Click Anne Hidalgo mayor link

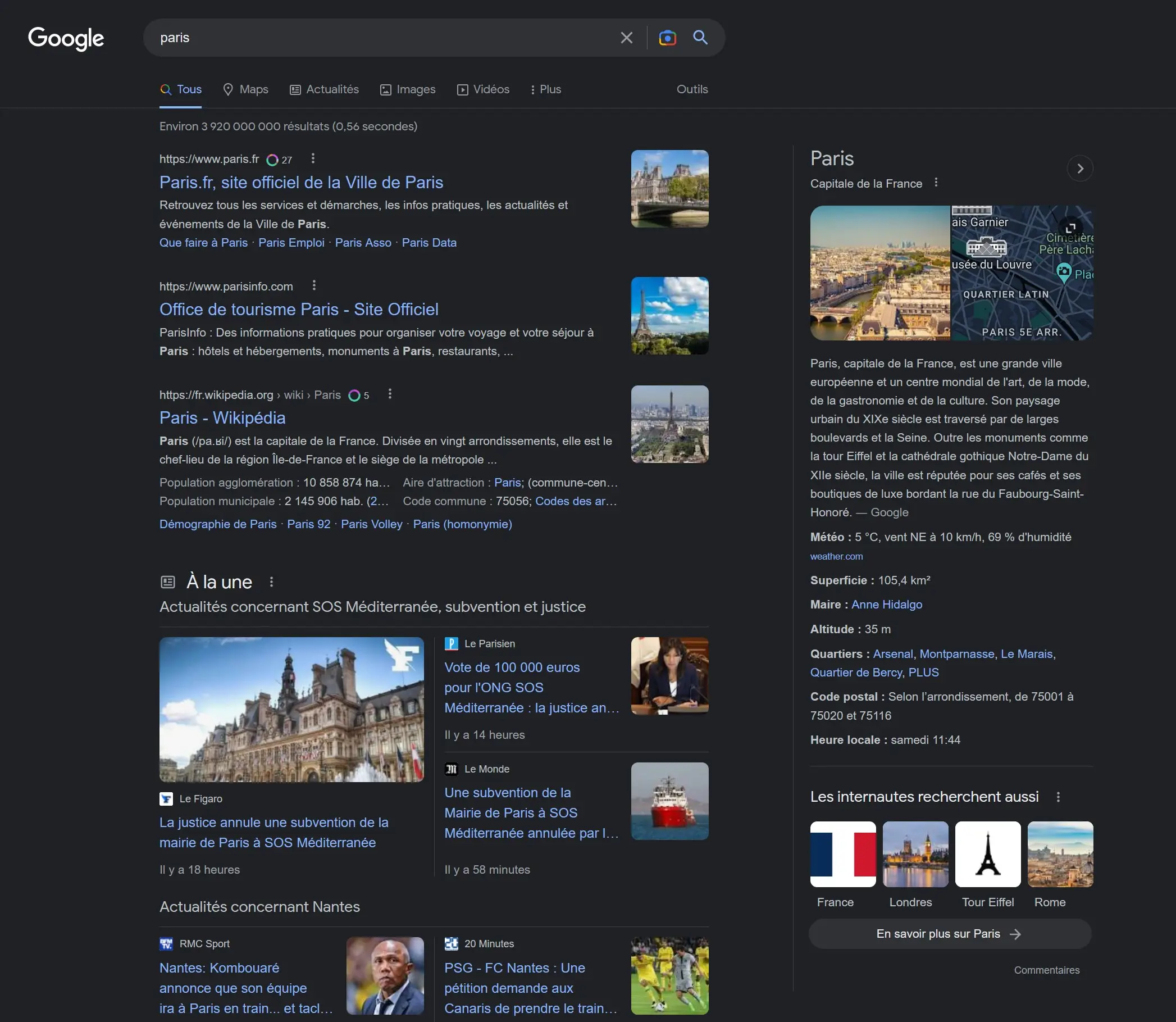(887, 605)
